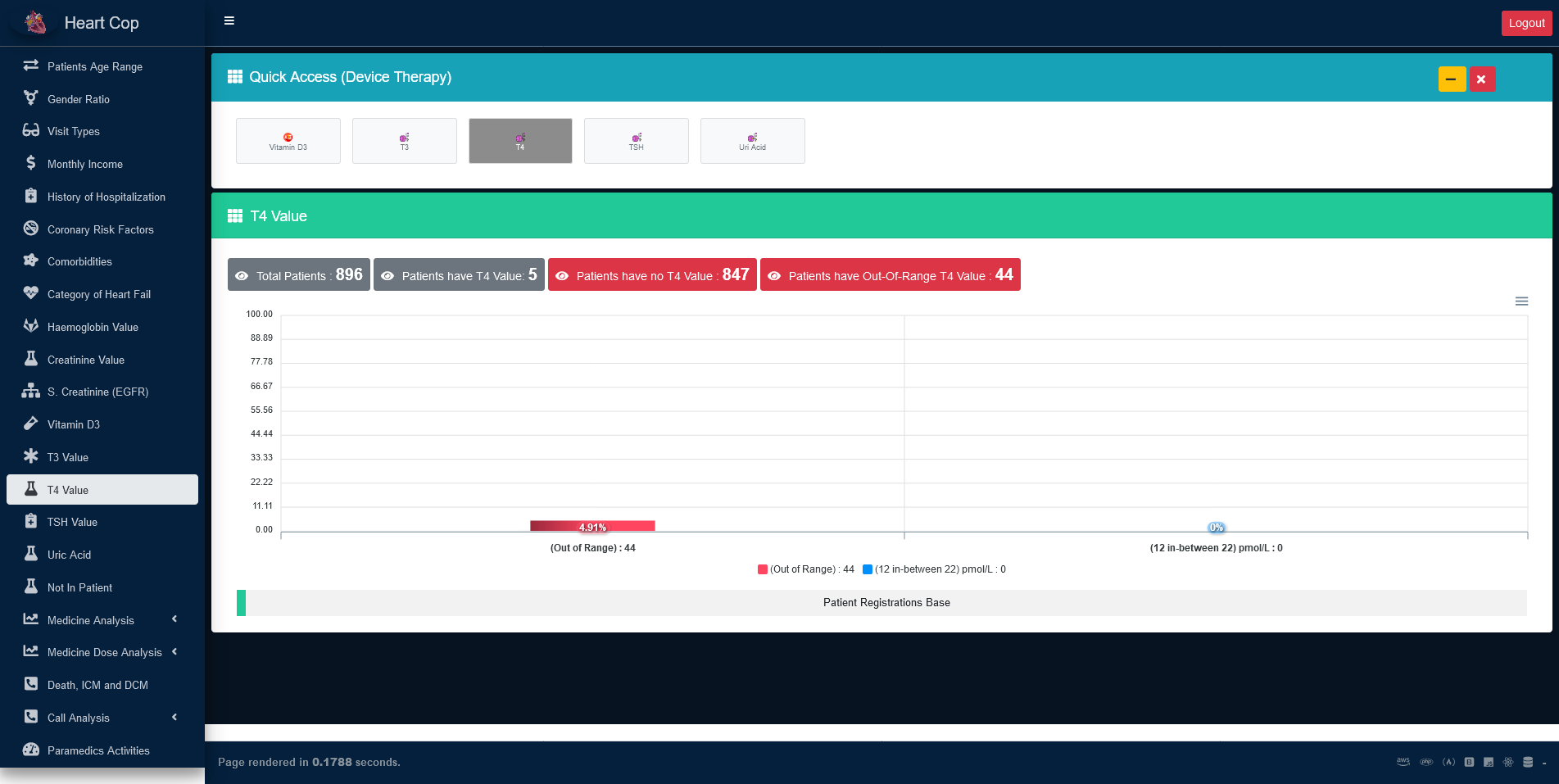
Task: Click the dollar icon for Monthly Income
Action: tap(31, 163)
